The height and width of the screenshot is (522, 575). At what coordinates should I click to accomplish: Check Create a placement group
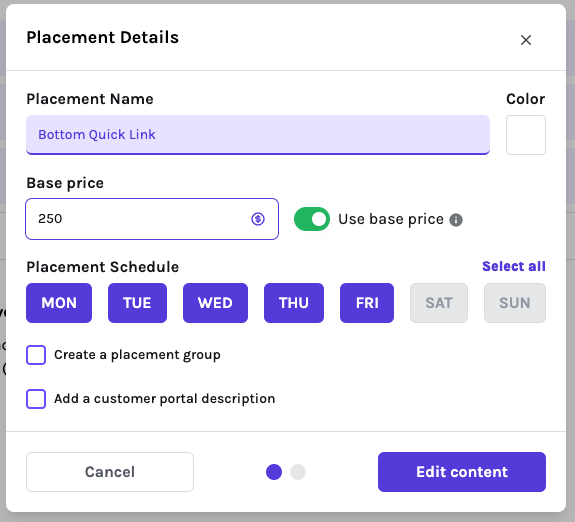(36, 355)
